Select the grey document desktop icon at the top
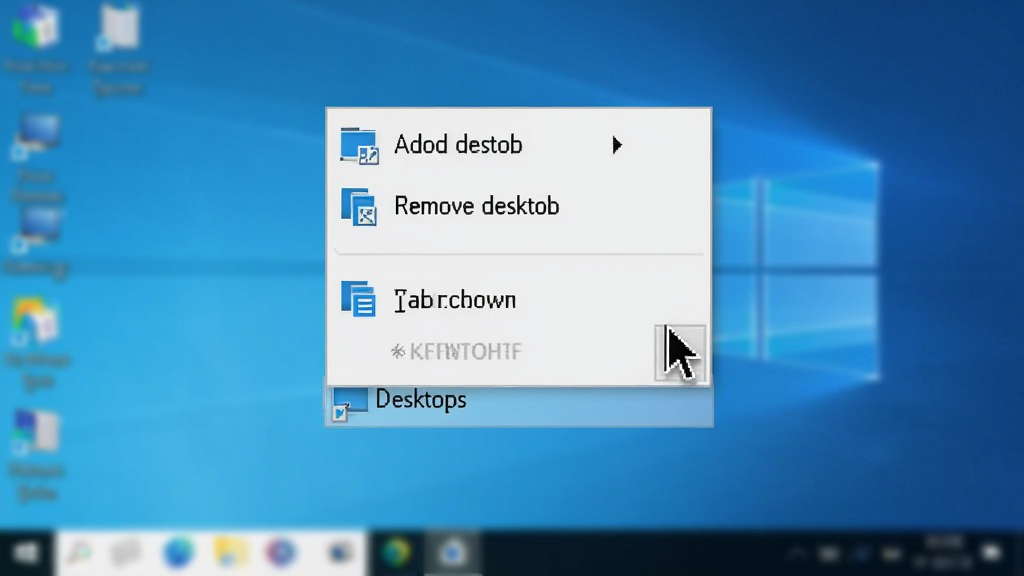 point(118,27)
